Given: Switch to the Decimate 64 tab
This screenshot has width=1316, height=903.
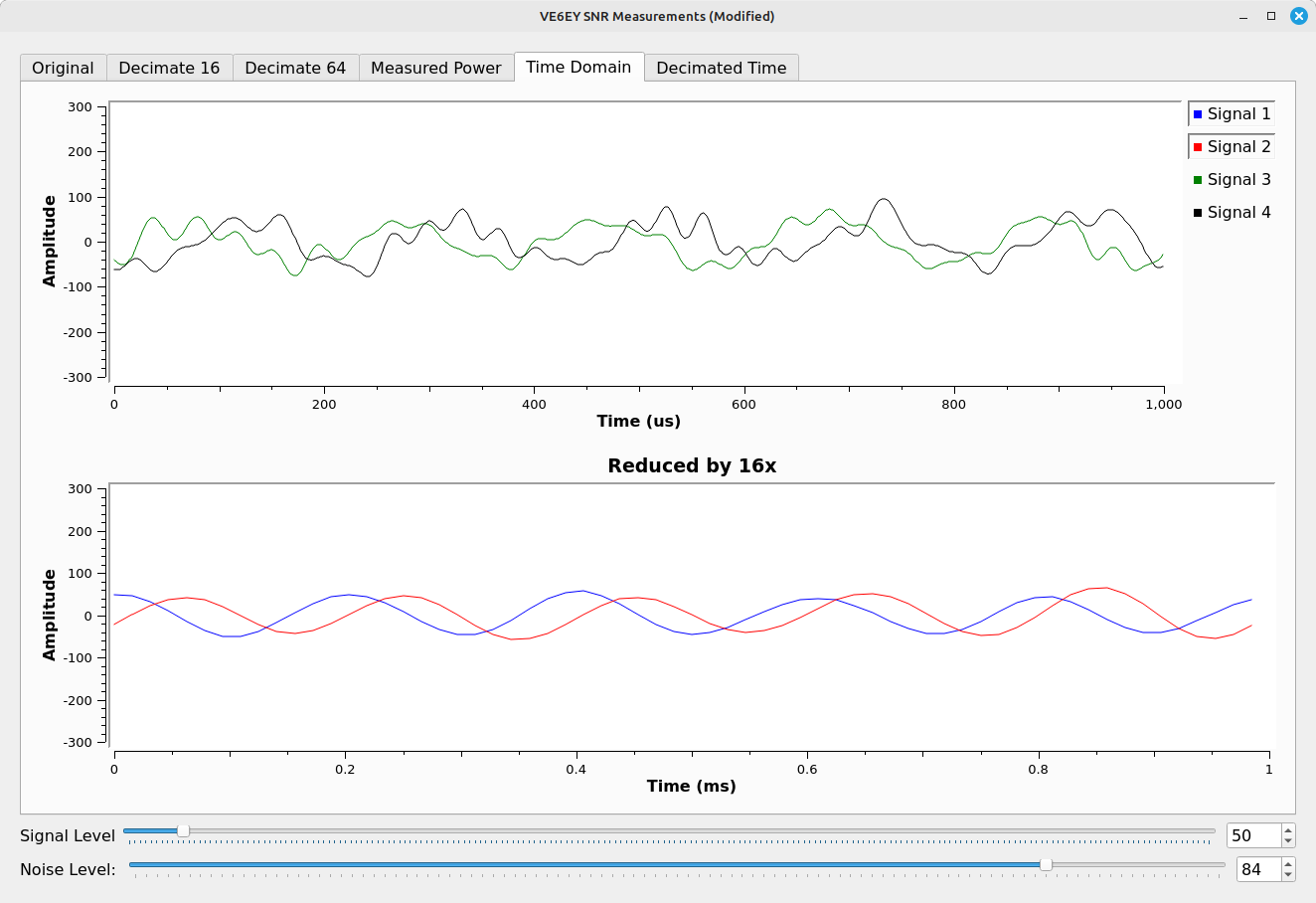Looking at the screenshot, I should pos(295,68).
